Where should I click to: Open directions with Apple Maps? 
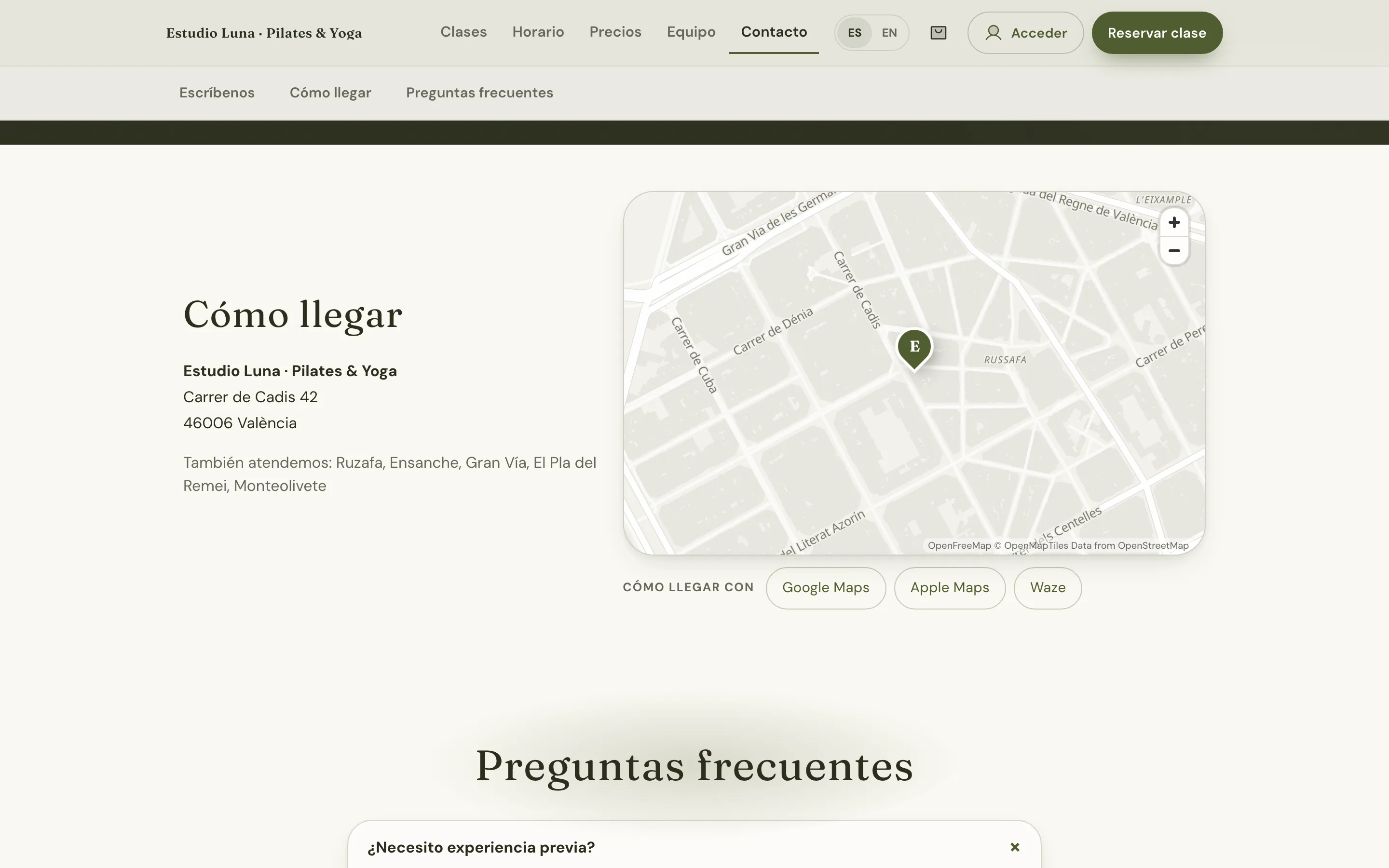[949, 588]
